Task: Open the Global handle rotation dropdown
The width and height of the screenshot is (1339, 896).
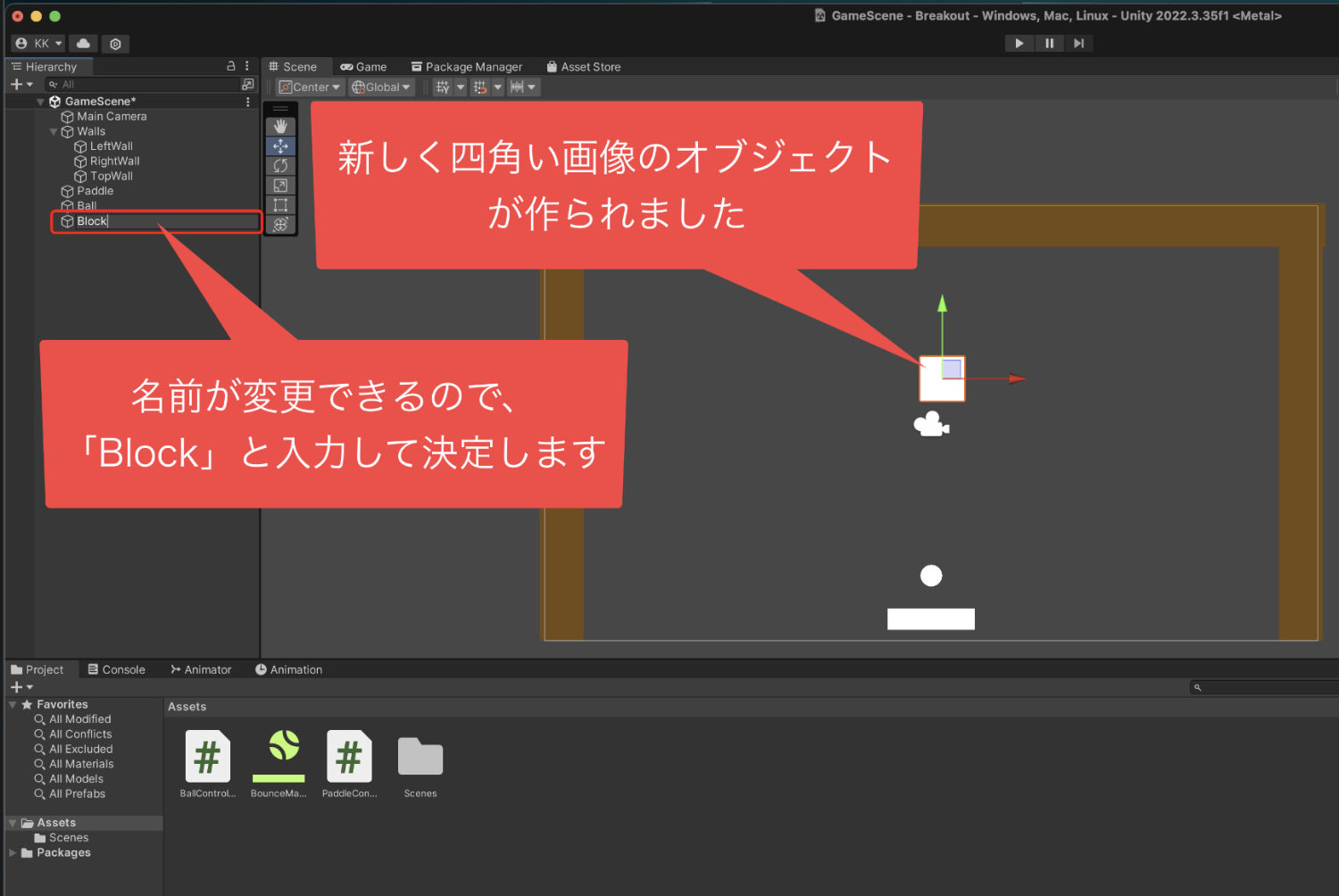Action: click(381, 87)
